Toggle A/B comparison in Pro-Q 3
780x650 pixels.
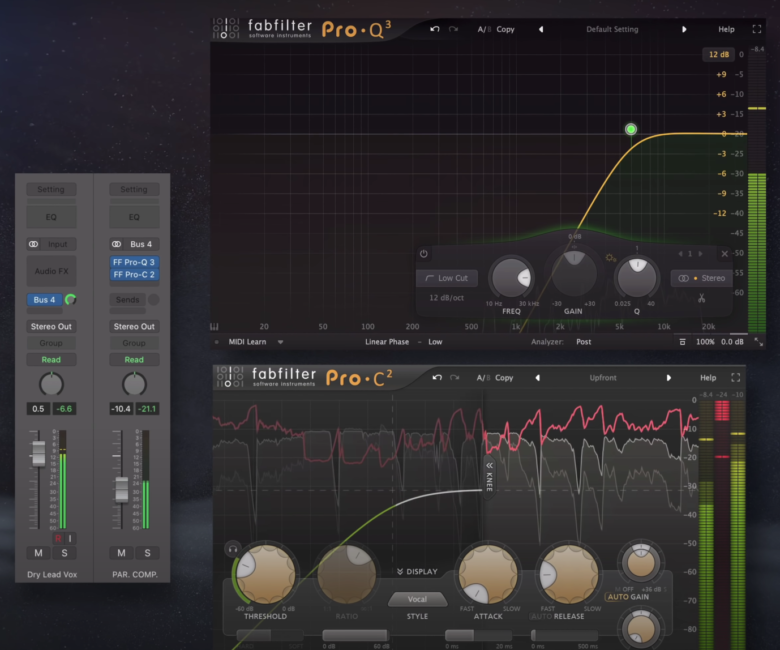(x=484, y=29)
